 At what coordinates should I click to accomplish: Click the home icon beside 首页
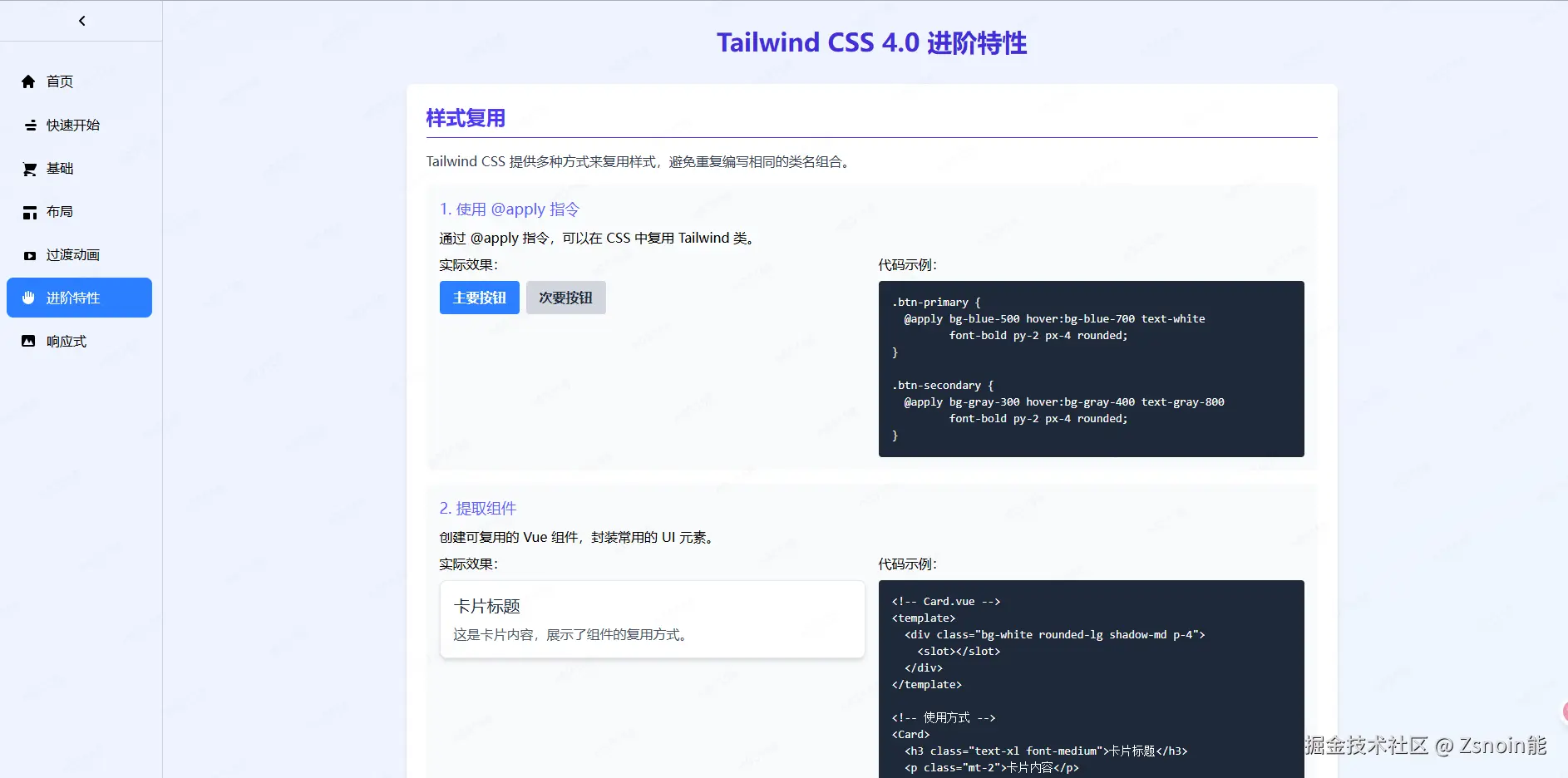click(28, 81)
